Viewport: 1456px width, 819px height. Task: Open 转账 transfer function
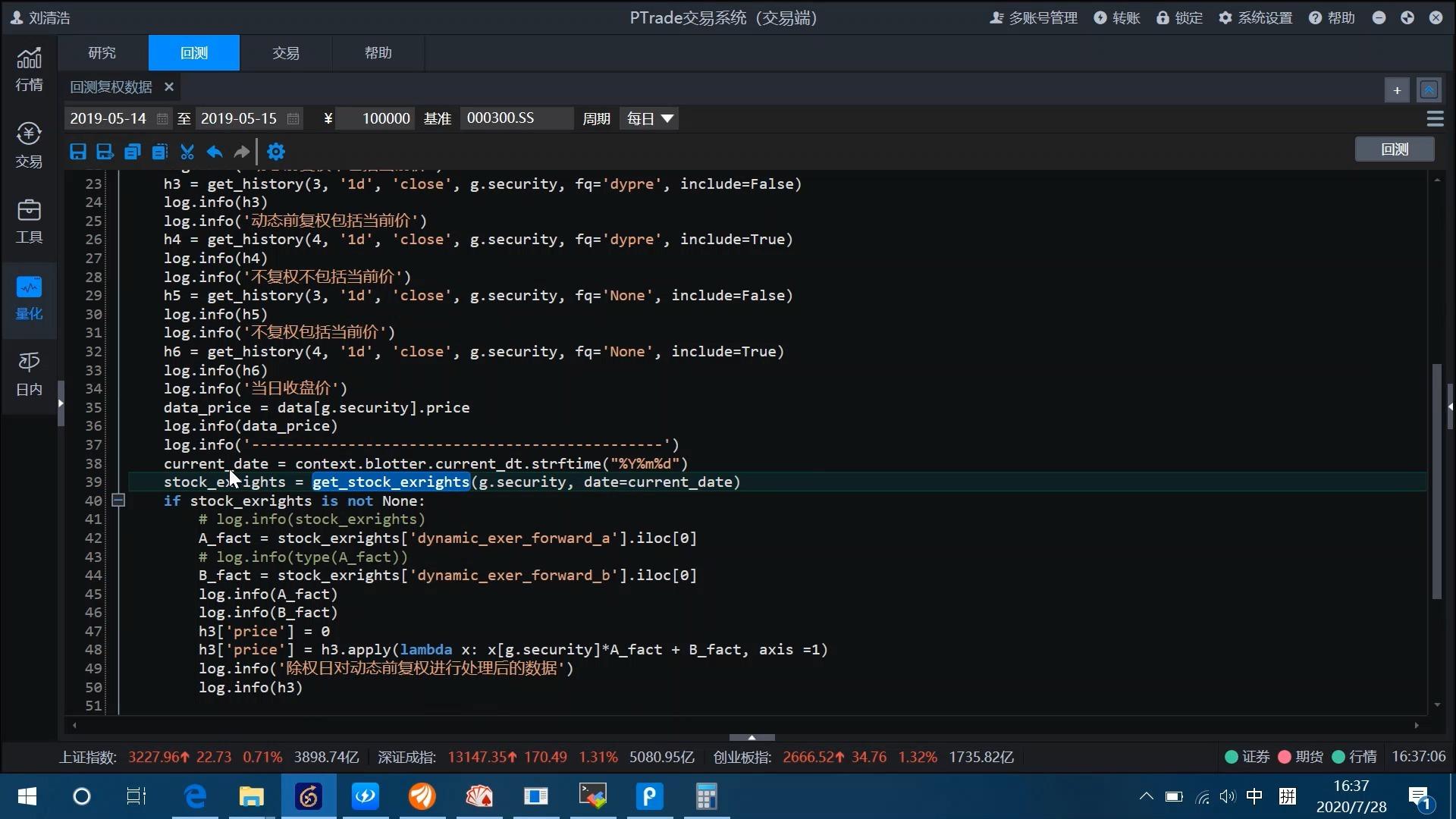[x=1117, y=17]
